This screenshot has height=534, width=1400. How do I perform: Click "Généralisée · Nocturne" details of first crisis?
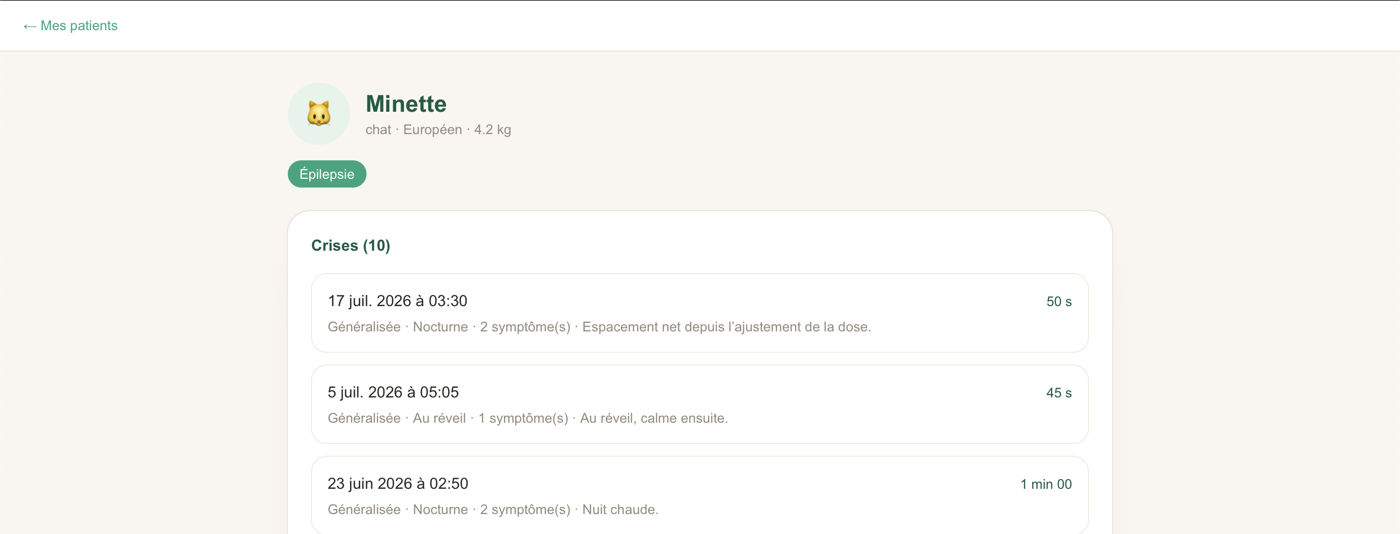(398, 327)
